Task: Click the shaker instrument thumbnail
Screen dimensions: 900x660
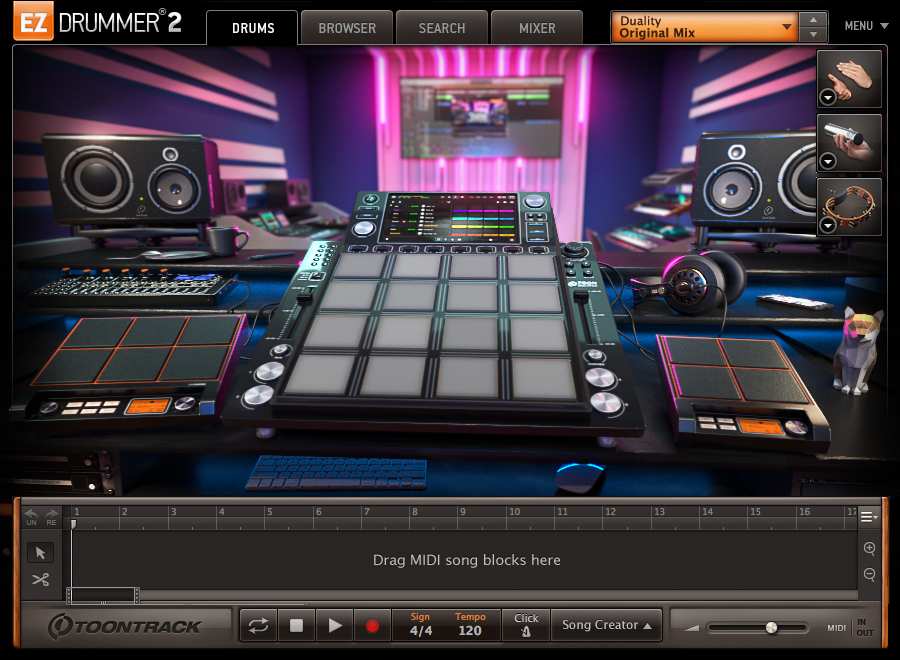Action: tap(849, 143)
